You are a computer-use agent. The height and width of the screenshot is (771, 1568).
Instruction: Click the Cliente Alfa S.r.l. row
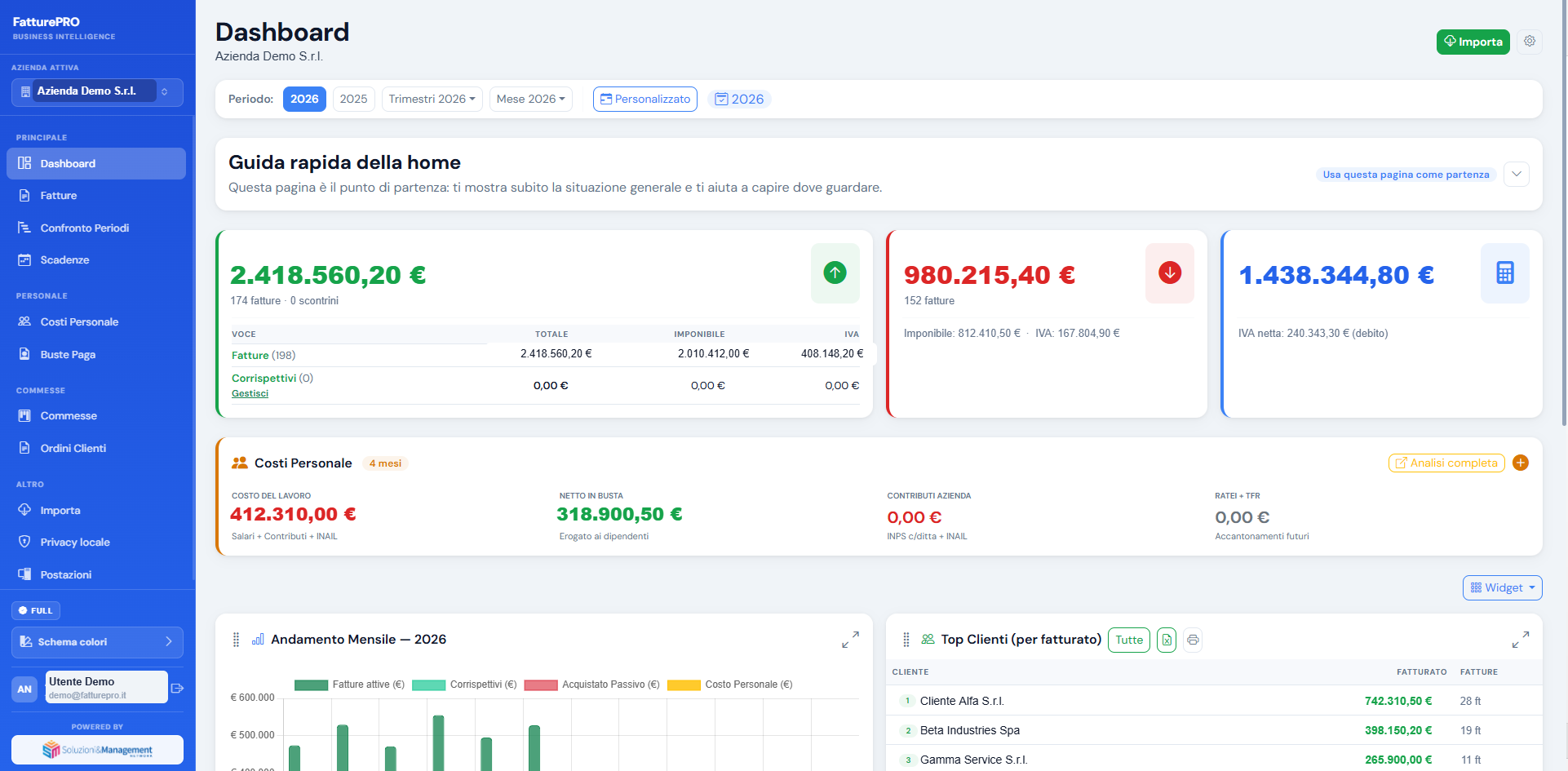tap(1214, 701)
